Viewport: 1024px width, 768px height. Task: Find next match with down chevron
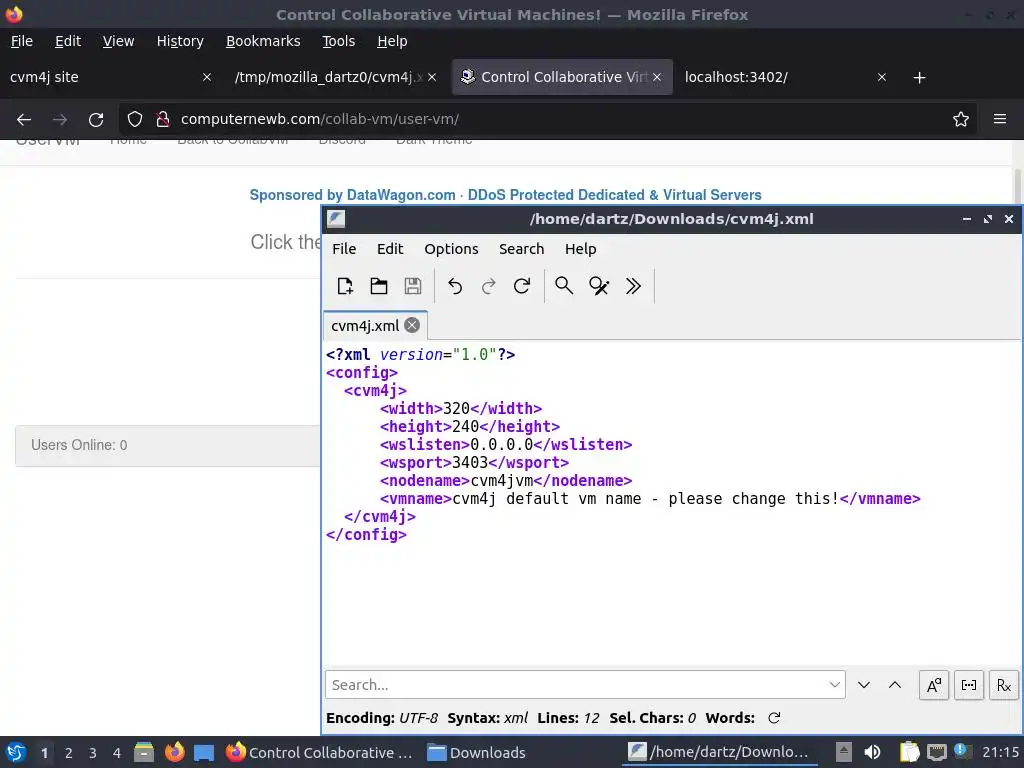coord(864,685)
